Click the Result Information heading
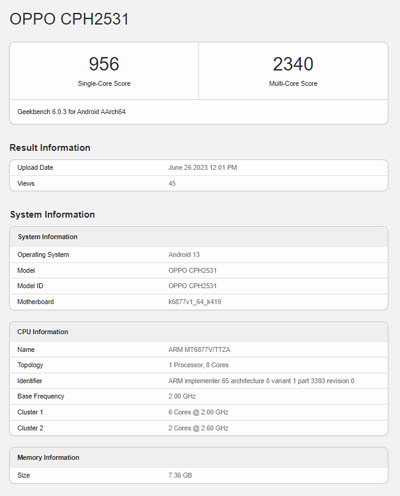 tap(50, 148)
